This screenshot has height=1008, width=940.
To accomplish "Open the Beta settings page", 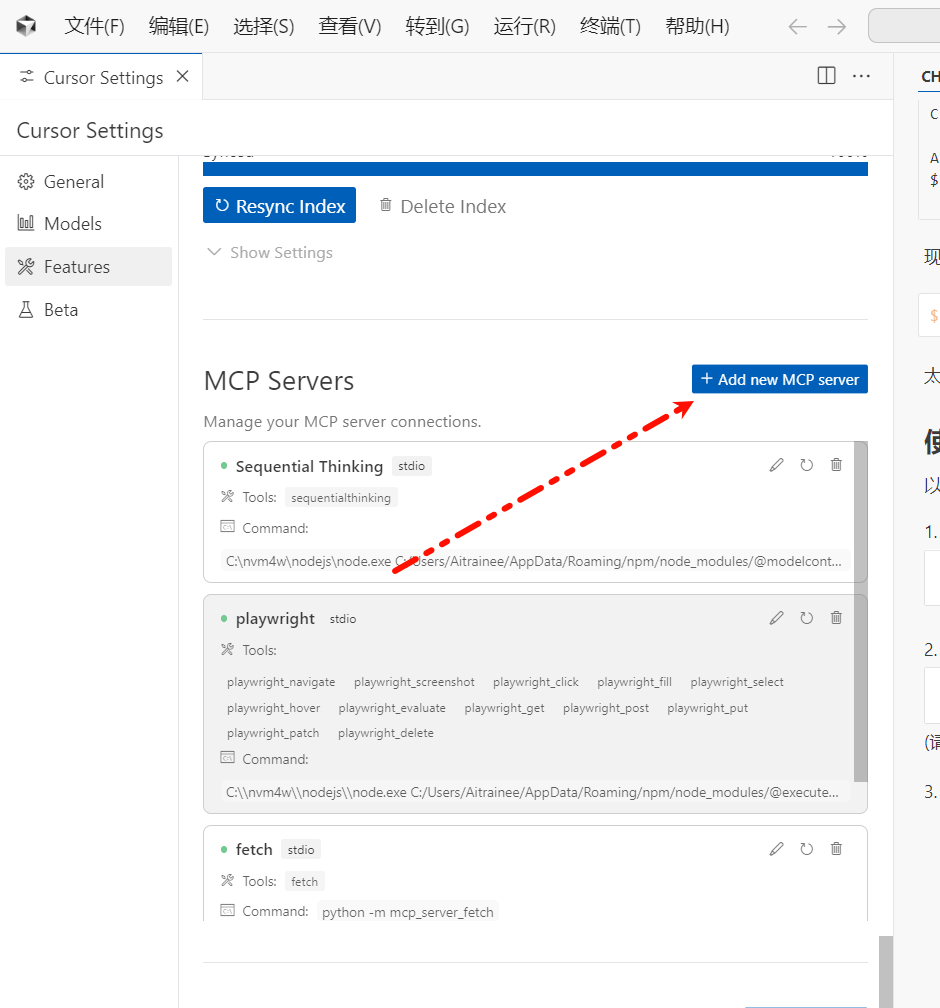I will click(60, 310).
